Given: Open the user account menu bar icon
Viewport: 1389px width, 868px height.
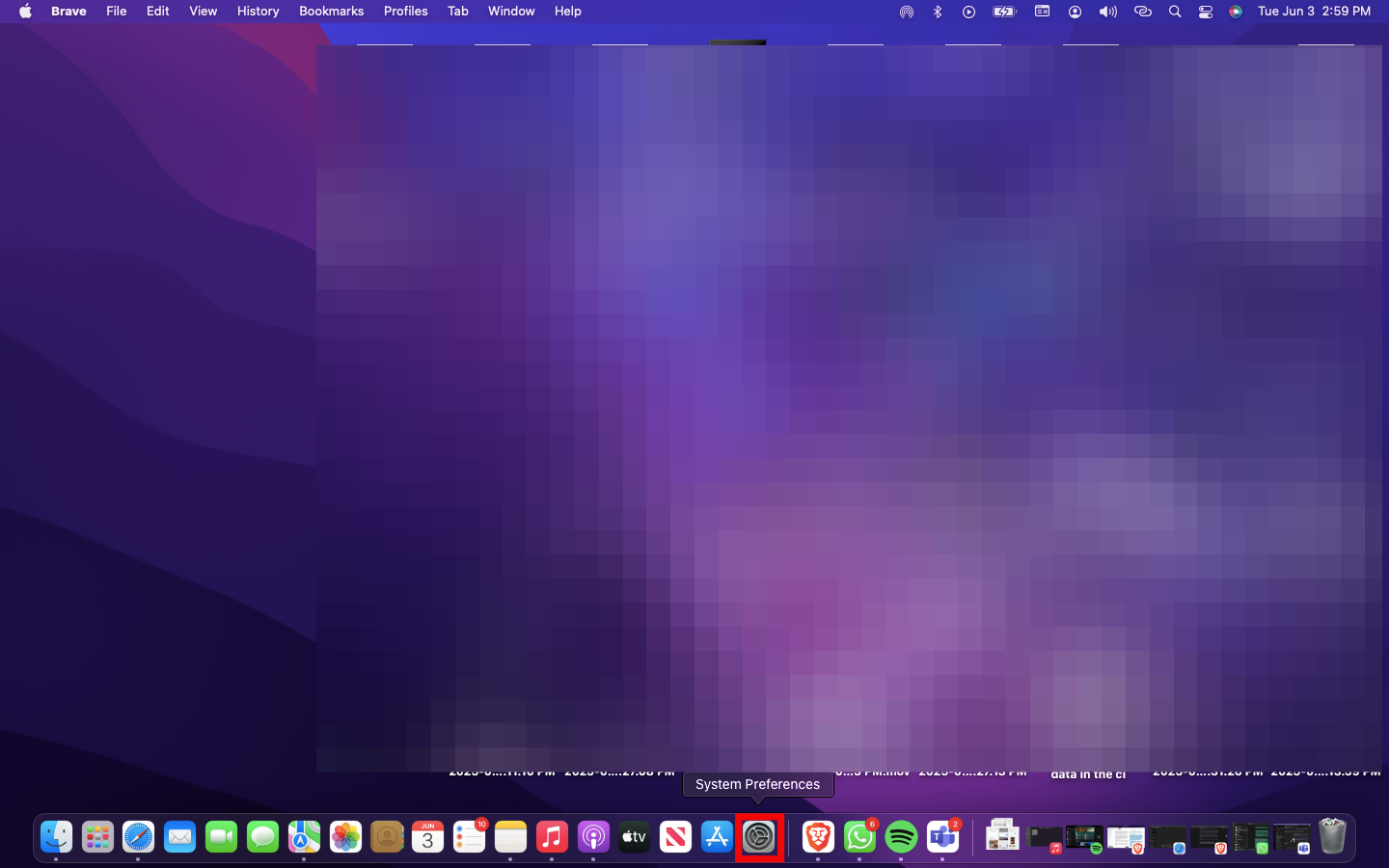Looking at the screenshot, I should click(1075, 12).
